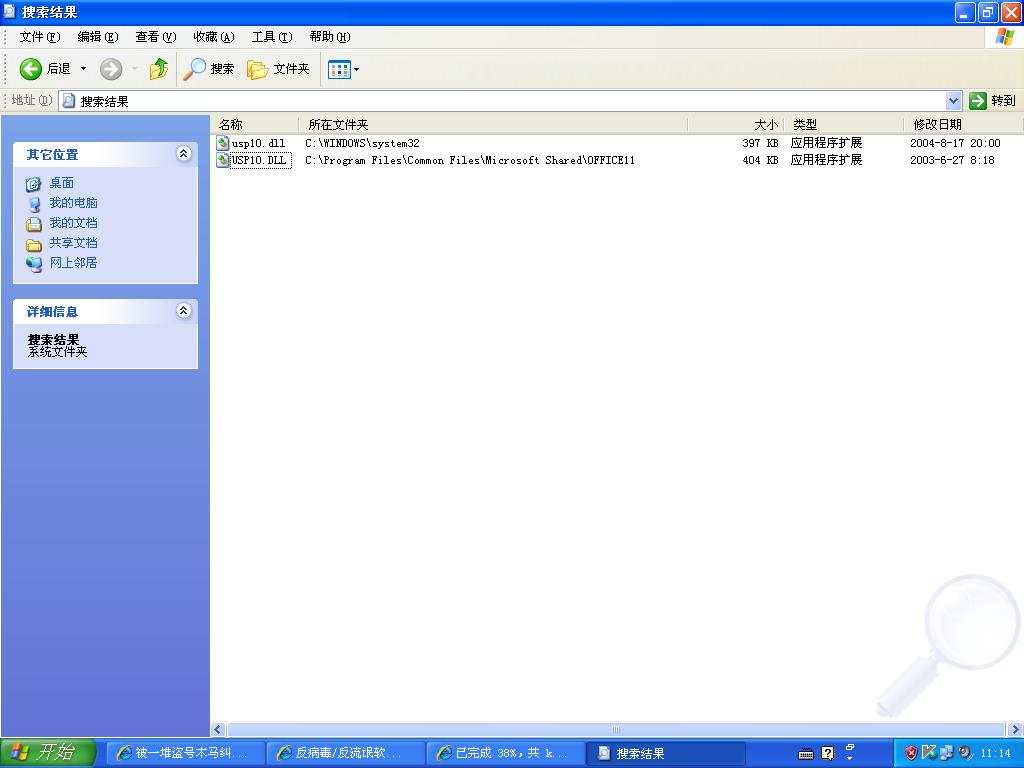1024x768 pixels.
Task: Click the 2003-6-27 8:18 date cell
Action: 952,160
